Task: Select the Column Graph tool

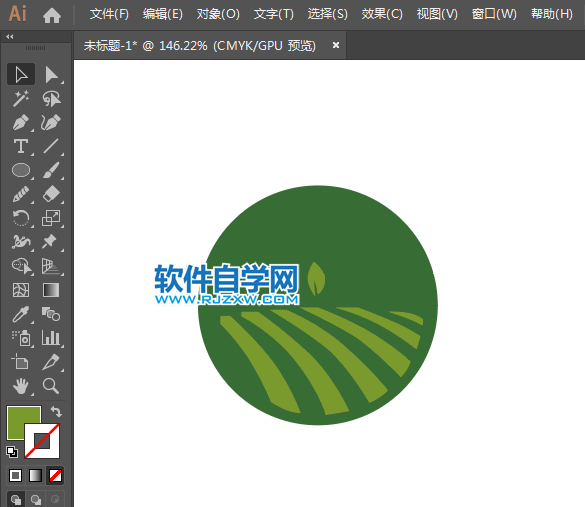Action: tap(51, 338)
